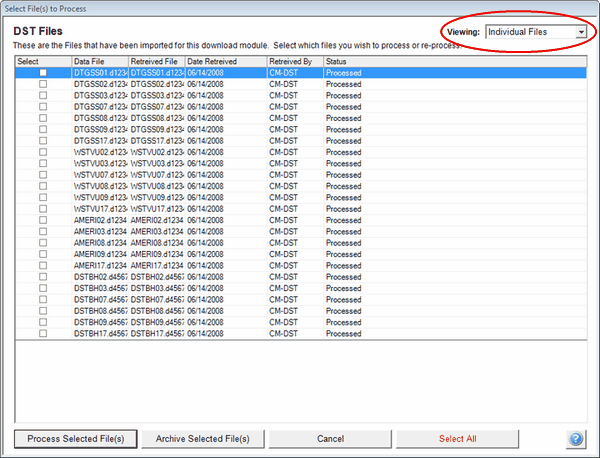Click Processed status in DTGSS01 row
The image size is (600, 458).
pyautogui.click(x=343, y=73)
